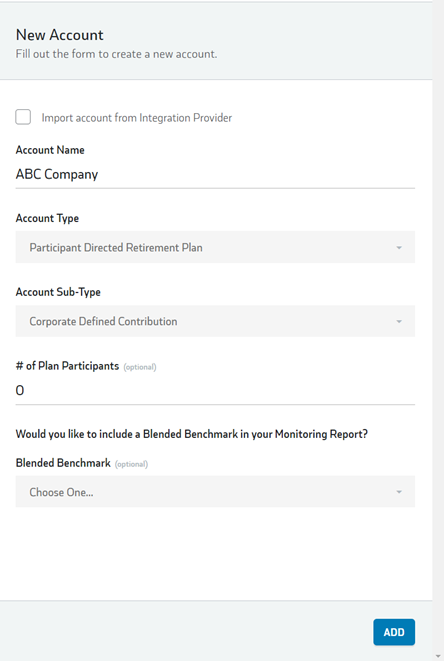Click the scrollbar down arrow at bottom right

[439, 656]
